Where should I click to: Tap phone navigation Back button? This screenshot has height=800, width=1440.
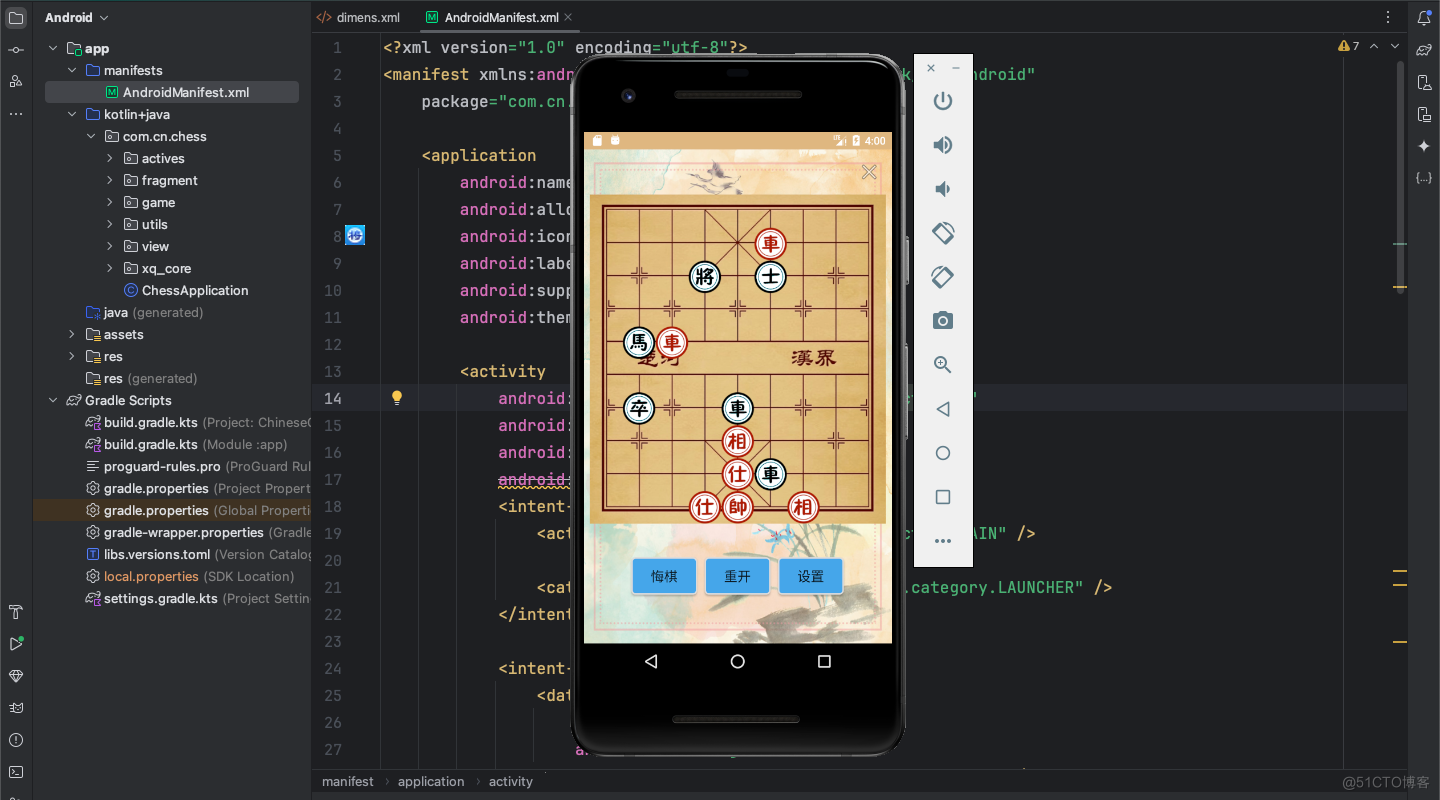(651, 661)
